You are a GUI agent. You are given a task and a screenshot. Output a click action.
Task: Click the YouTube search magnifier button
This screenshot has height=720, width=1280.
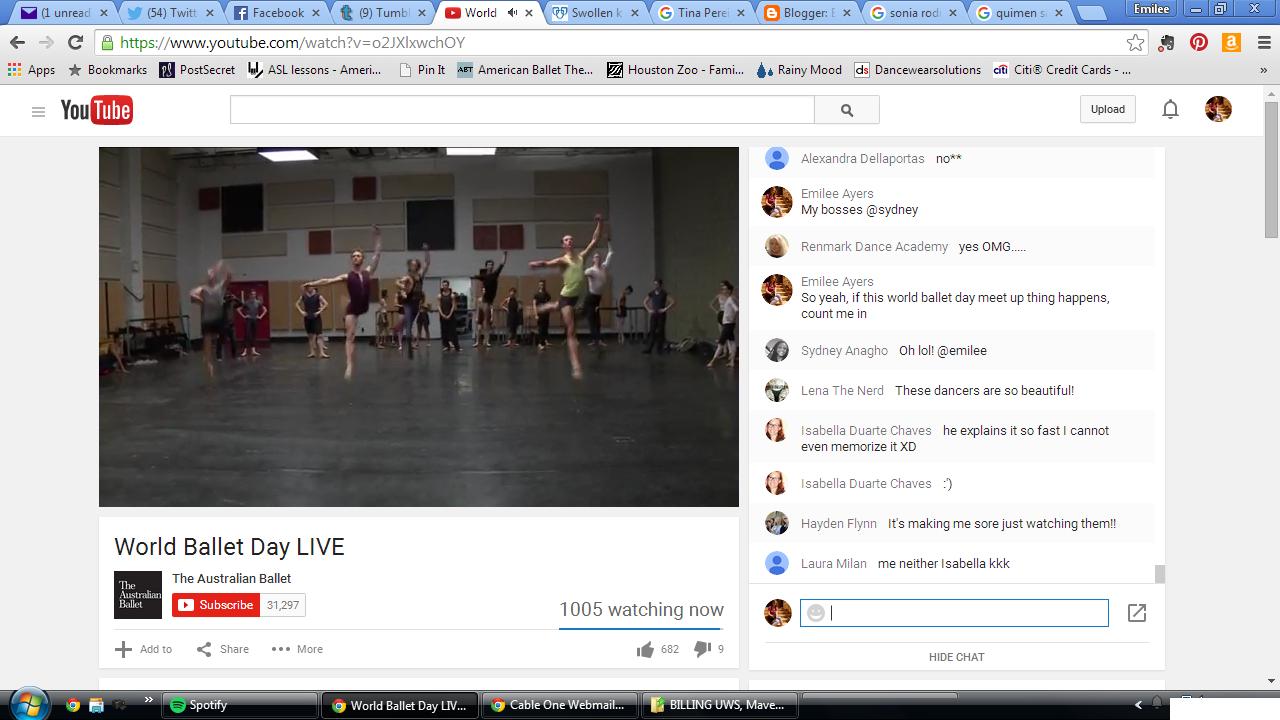[847, 110]
